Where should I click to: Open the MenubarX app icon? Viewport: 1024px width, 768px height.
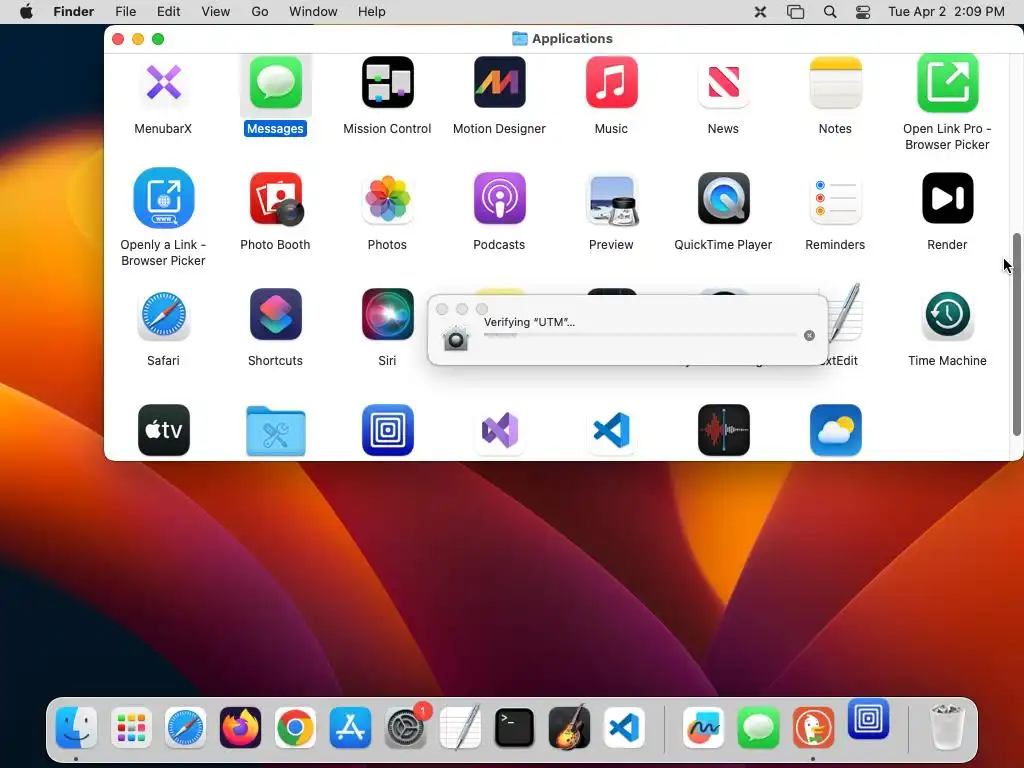163,83
